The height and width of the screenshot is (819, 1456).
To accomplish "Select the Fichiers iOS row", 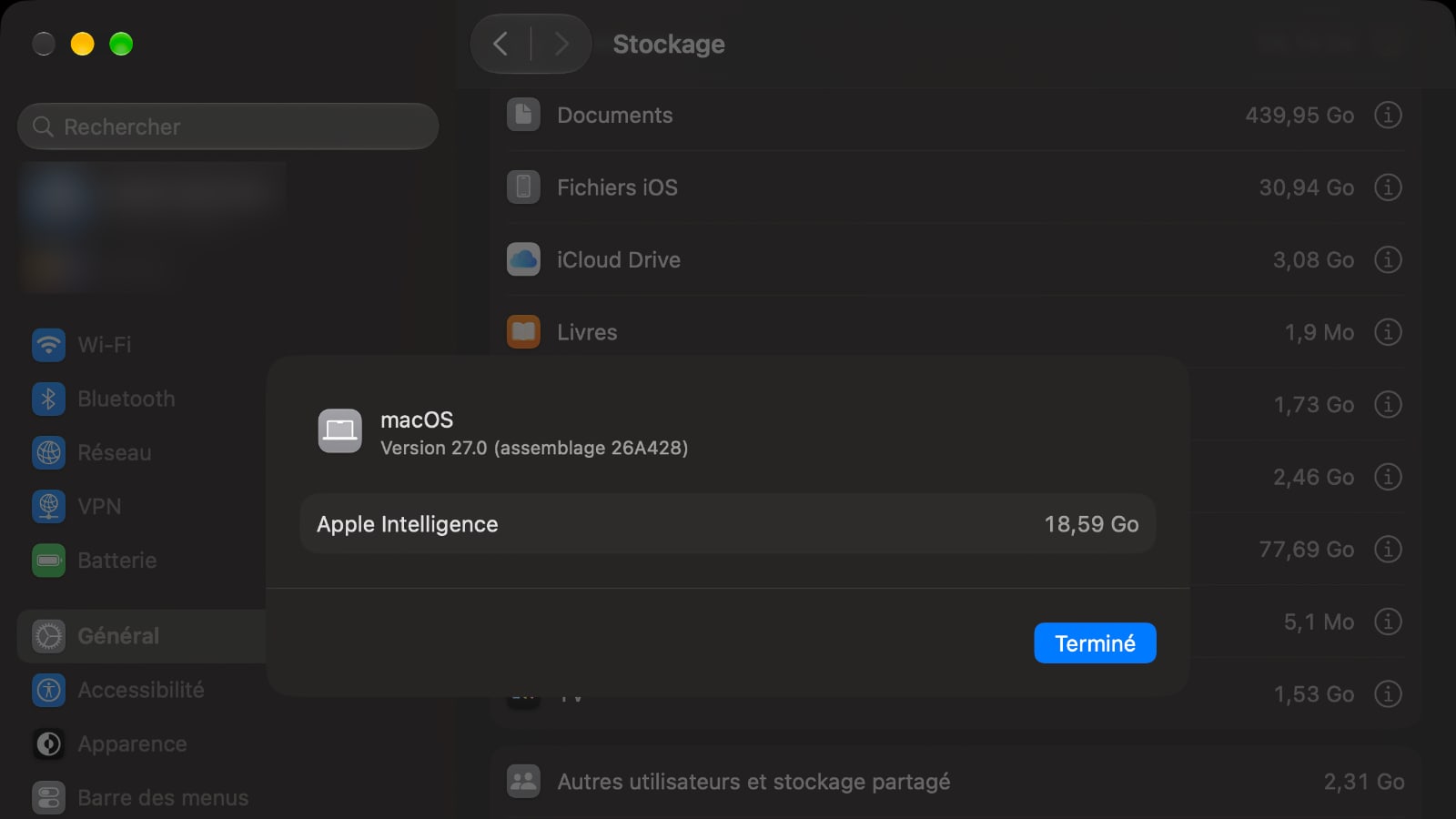I will pyautogui.click(x=955, y=187).
